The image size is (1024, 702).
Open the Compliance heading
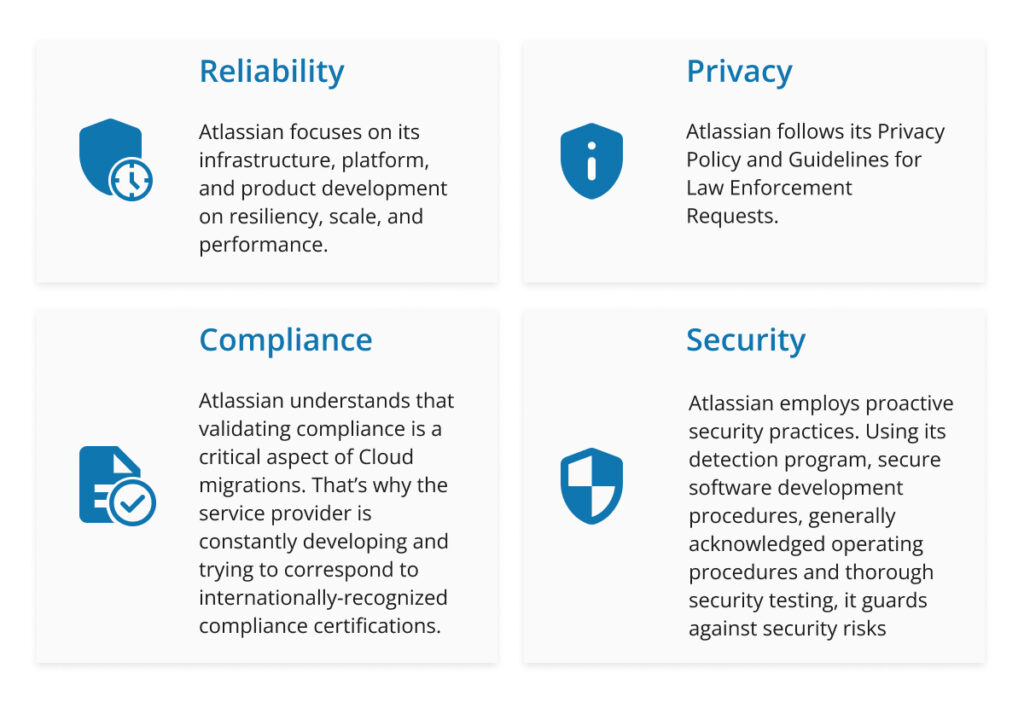pyautogui.click(x=285, y=340)
